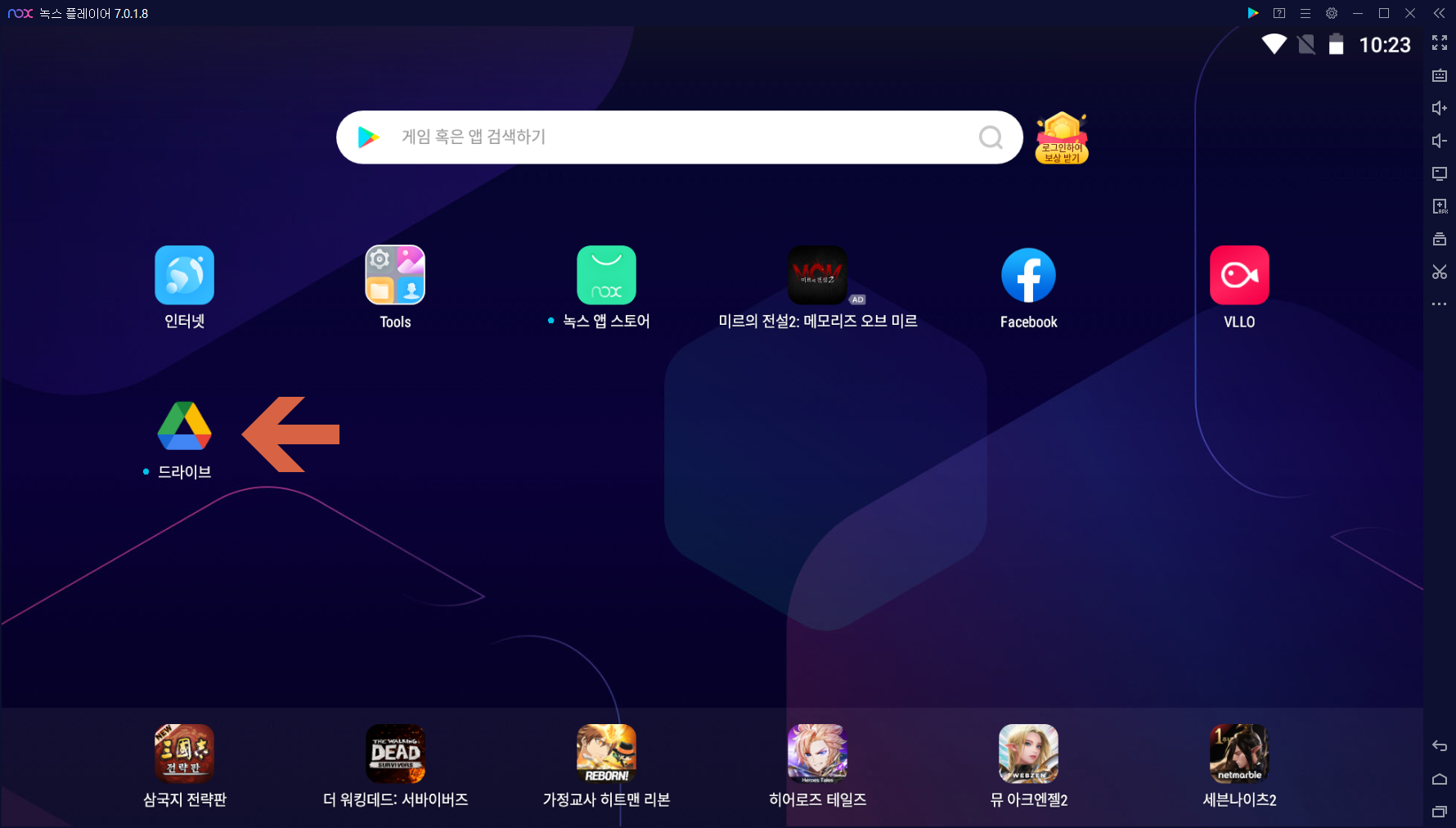Open the help icon in title bar

click(x=1279, y=13)
